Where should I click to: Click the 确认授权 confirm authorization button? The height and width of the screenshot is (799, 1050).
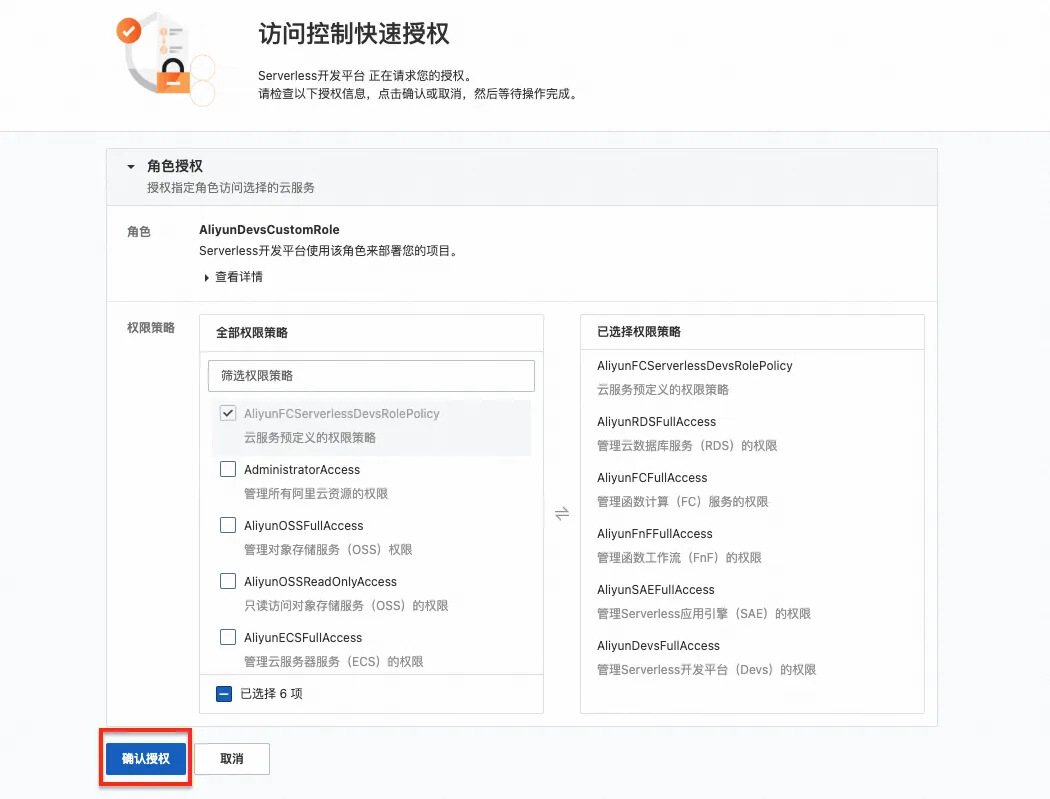point(146,758)
